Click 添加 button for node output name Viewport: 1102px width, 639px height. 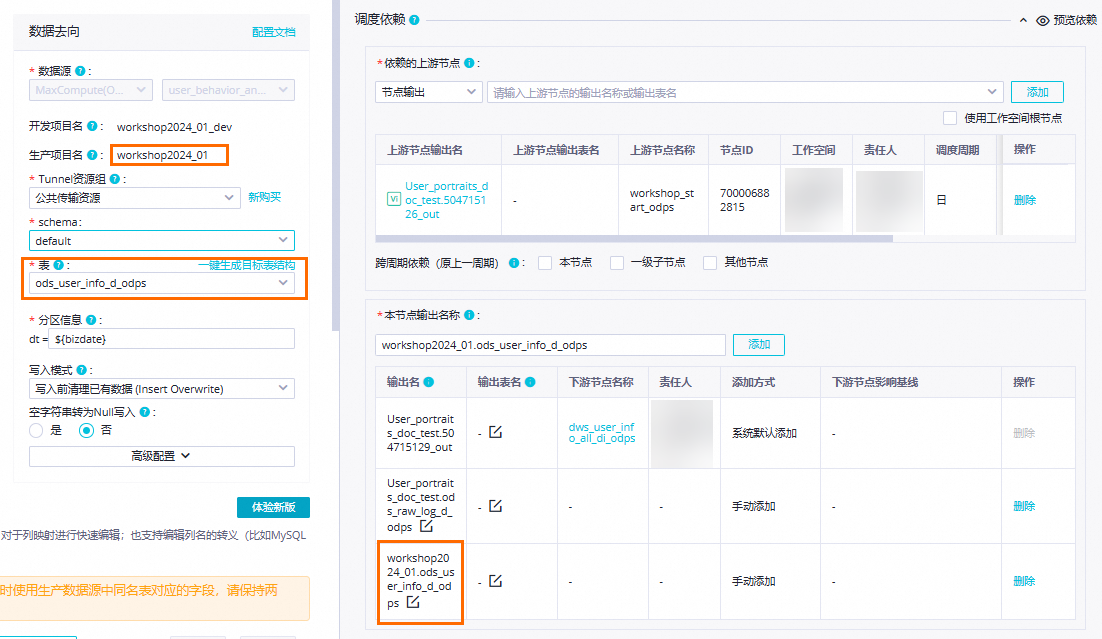[758, 344]
